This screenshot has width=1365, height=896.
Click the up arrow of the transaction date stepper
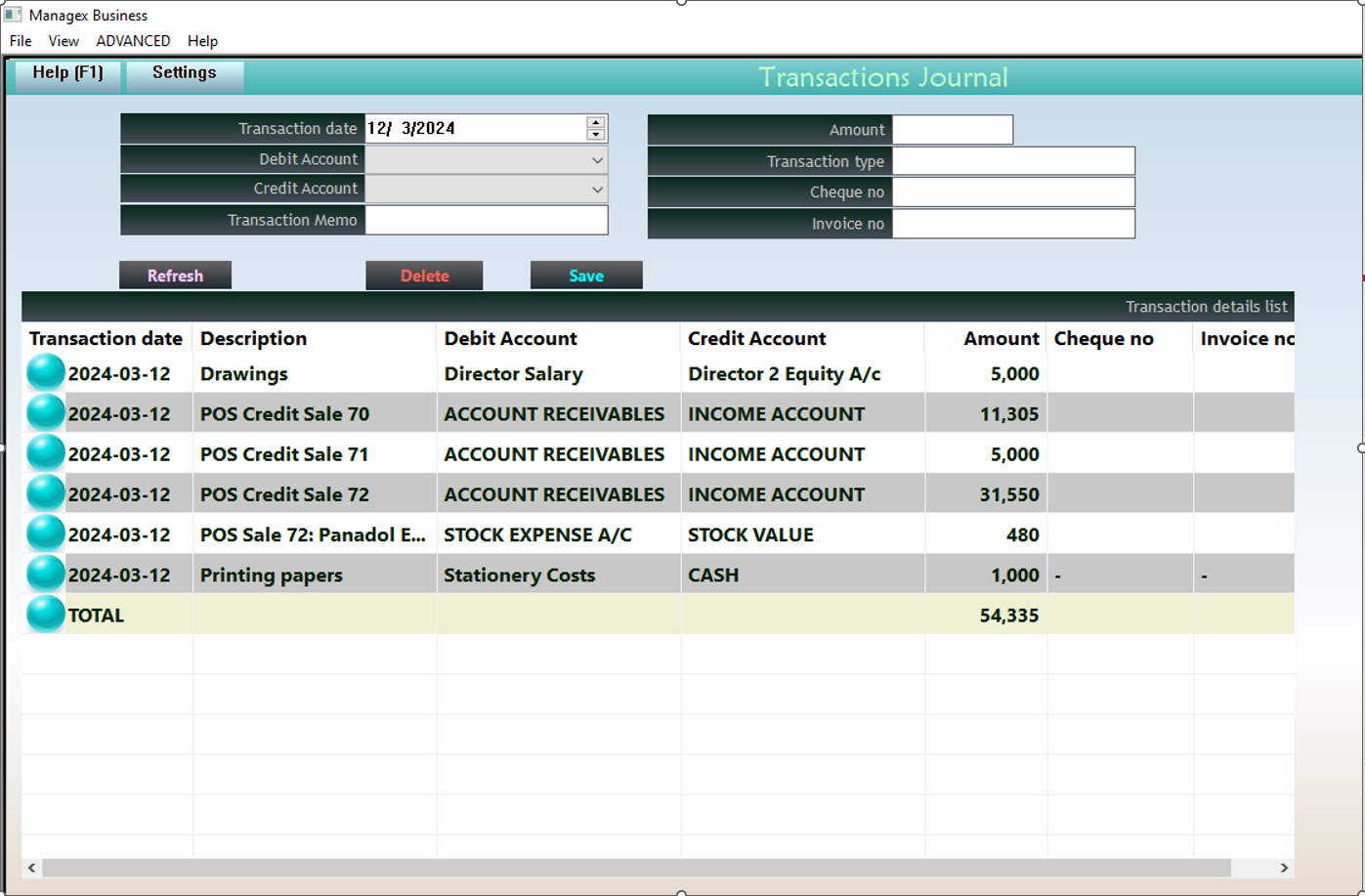pyautogui.click(x=594, y=122)
